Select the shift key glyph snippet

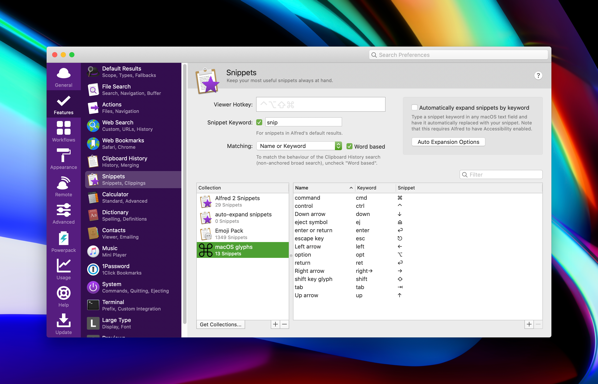(x=418, y=279)
